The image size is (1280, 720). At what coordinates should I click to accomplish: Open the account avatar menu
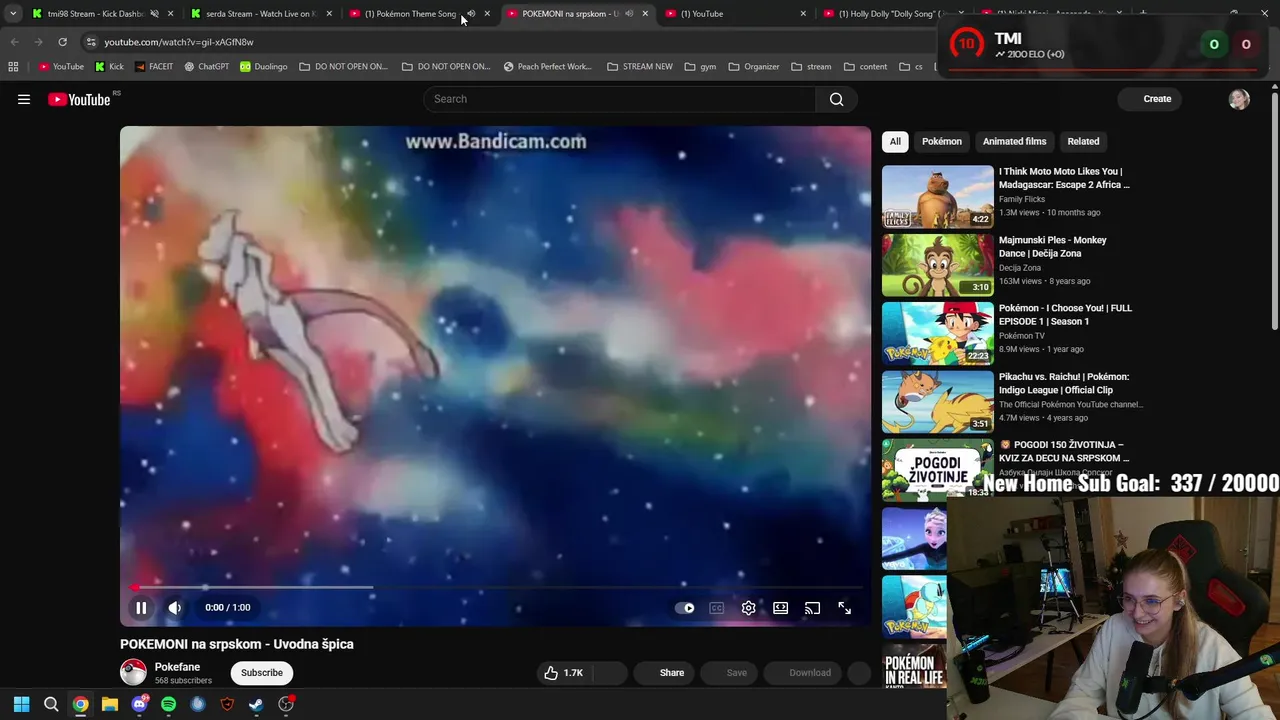point(1239,99)
